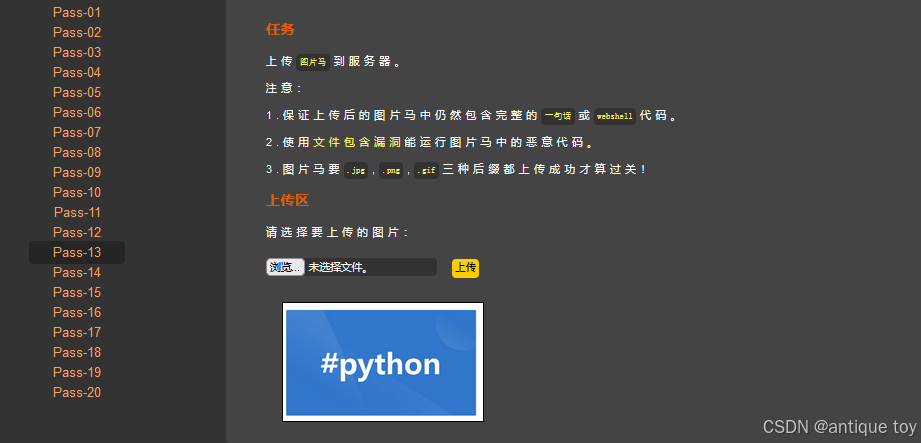This screenshot has width=921, height=443.
Task: Open Pass-11 in the sidebar
Action: tap(77, 212)
